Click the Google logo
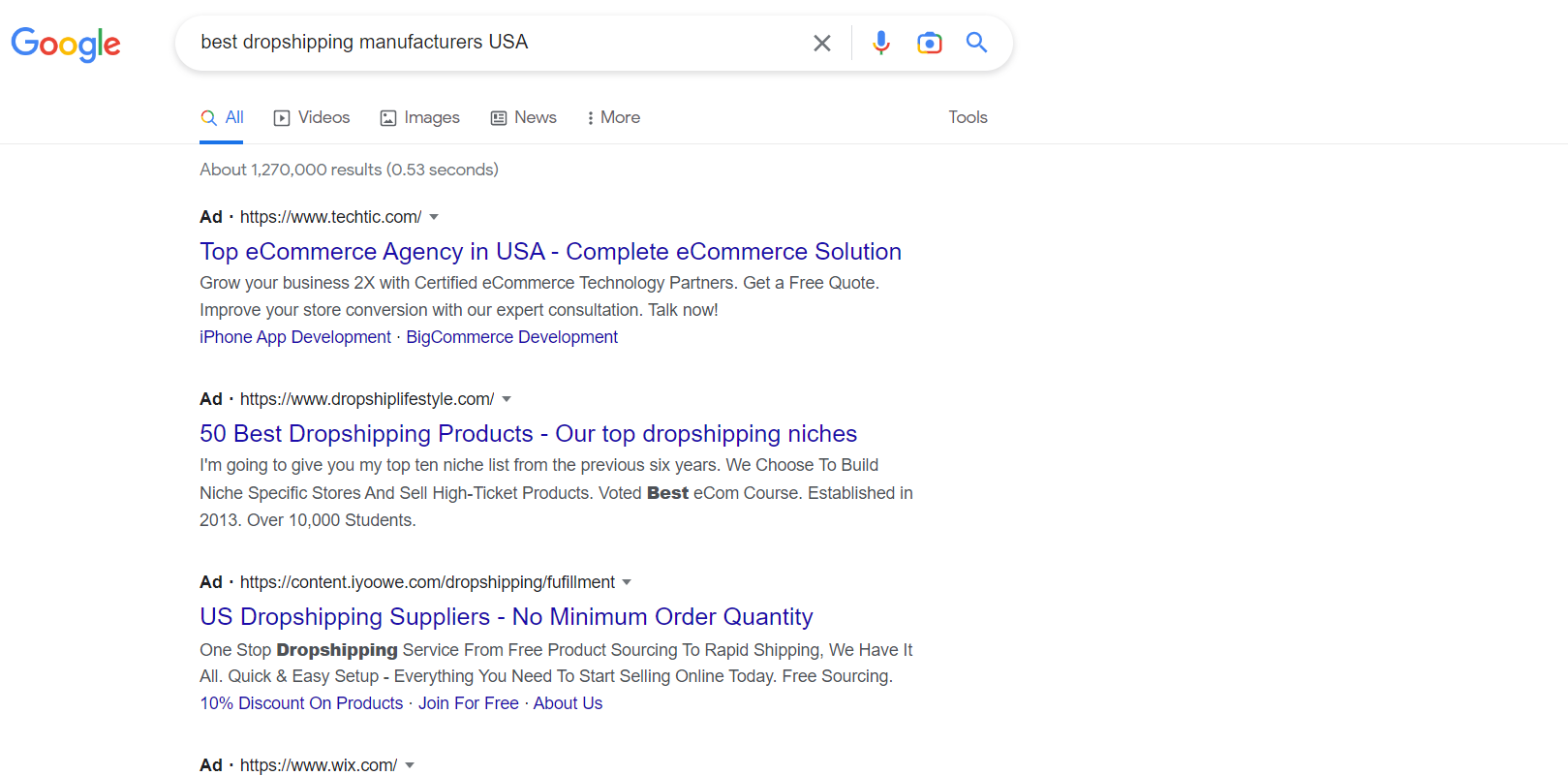Viewport: 1568px width, 776px height. click(66, 44)
